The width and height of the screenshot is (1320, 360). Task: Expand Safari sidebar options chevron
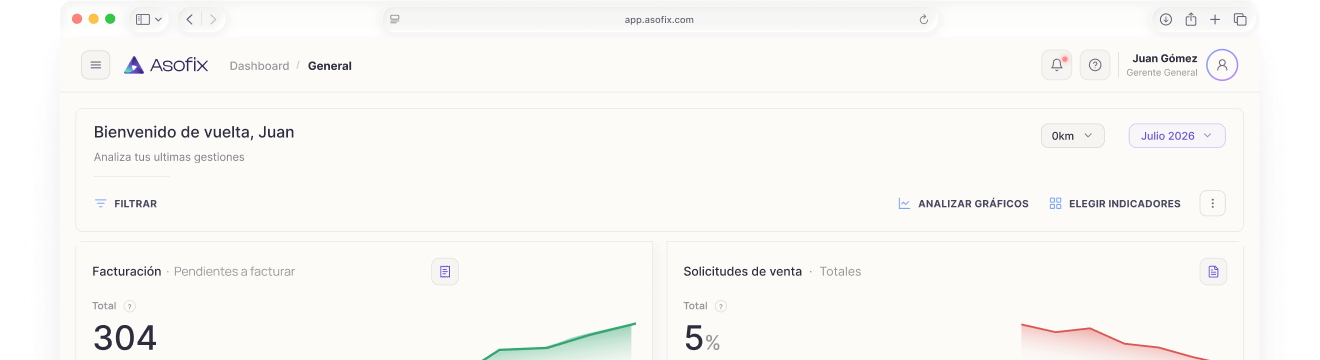point(158,19)
